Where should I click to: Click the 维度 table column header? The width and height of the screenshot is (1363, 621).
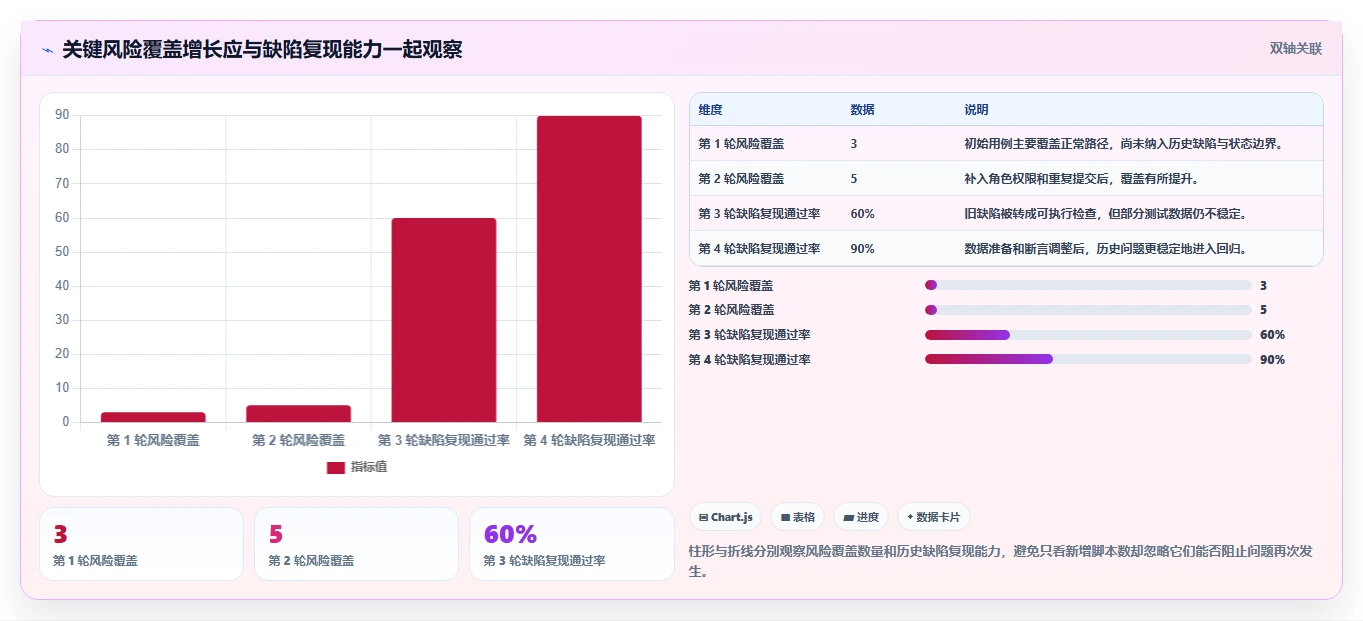[711, 110]
